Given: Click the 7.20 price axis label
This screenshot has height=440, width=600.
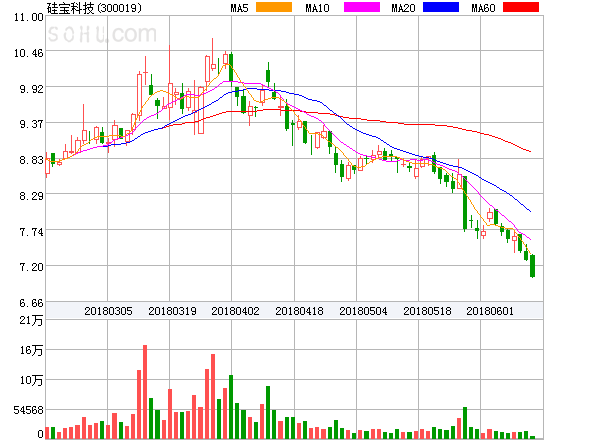Looking at the screenshot, I should [31, 267].
